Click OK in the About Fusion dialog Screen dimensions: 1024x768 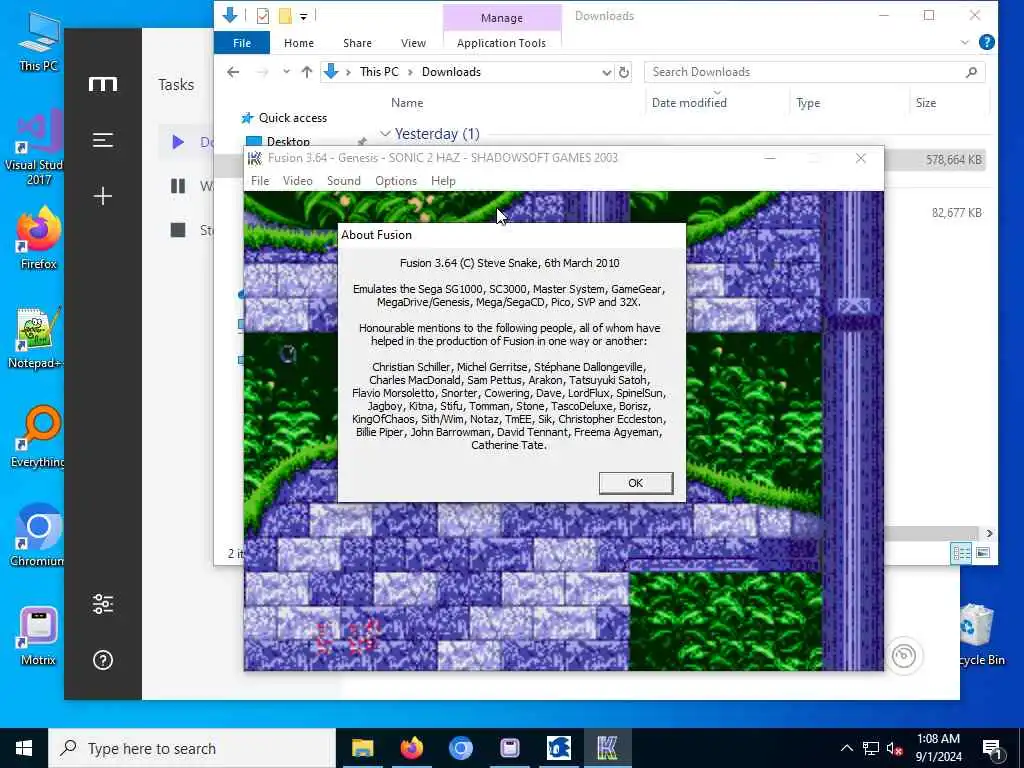635,483
